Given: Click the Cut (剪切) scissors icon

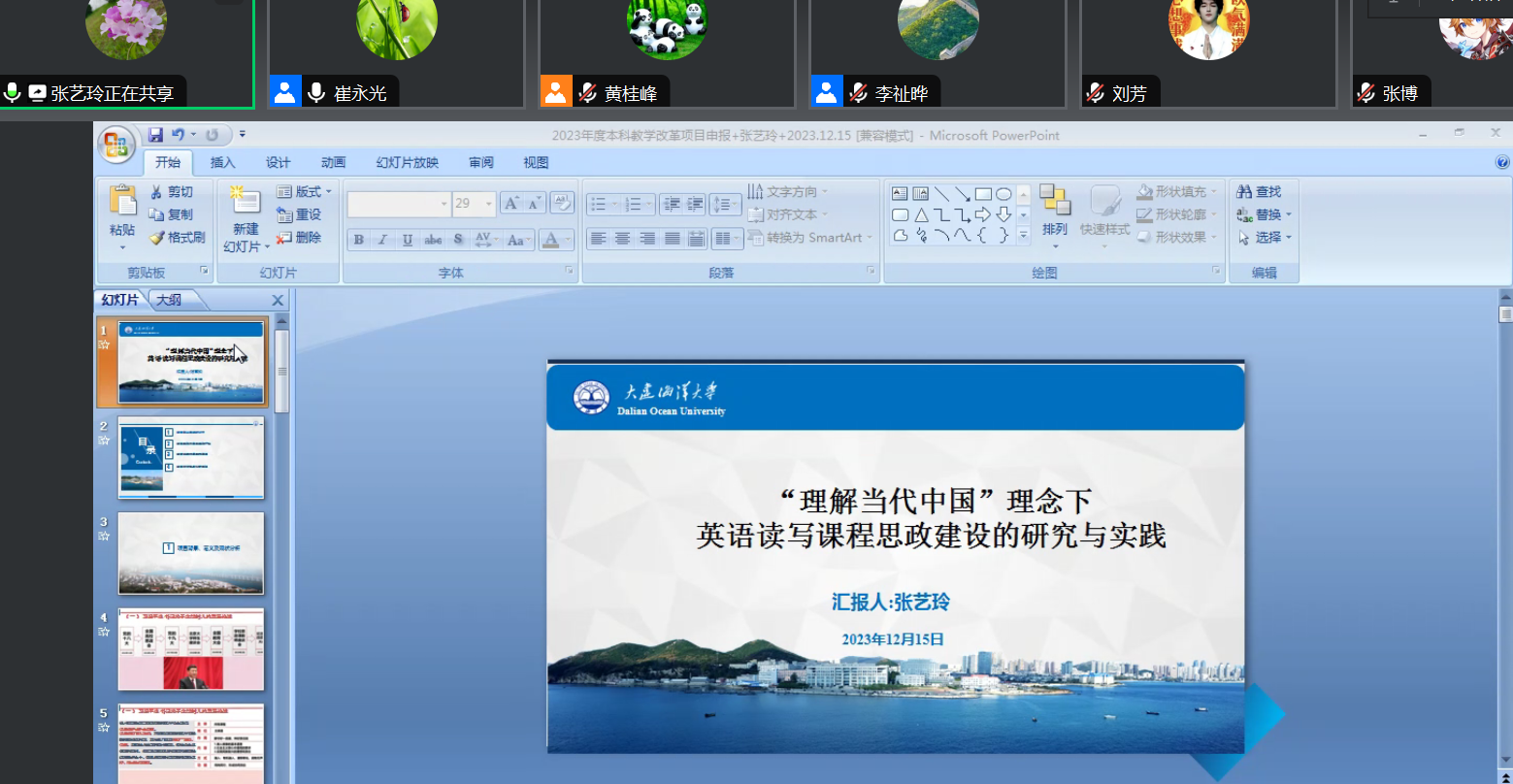Looking at the screenshot, I should click(x=157, y=192).
